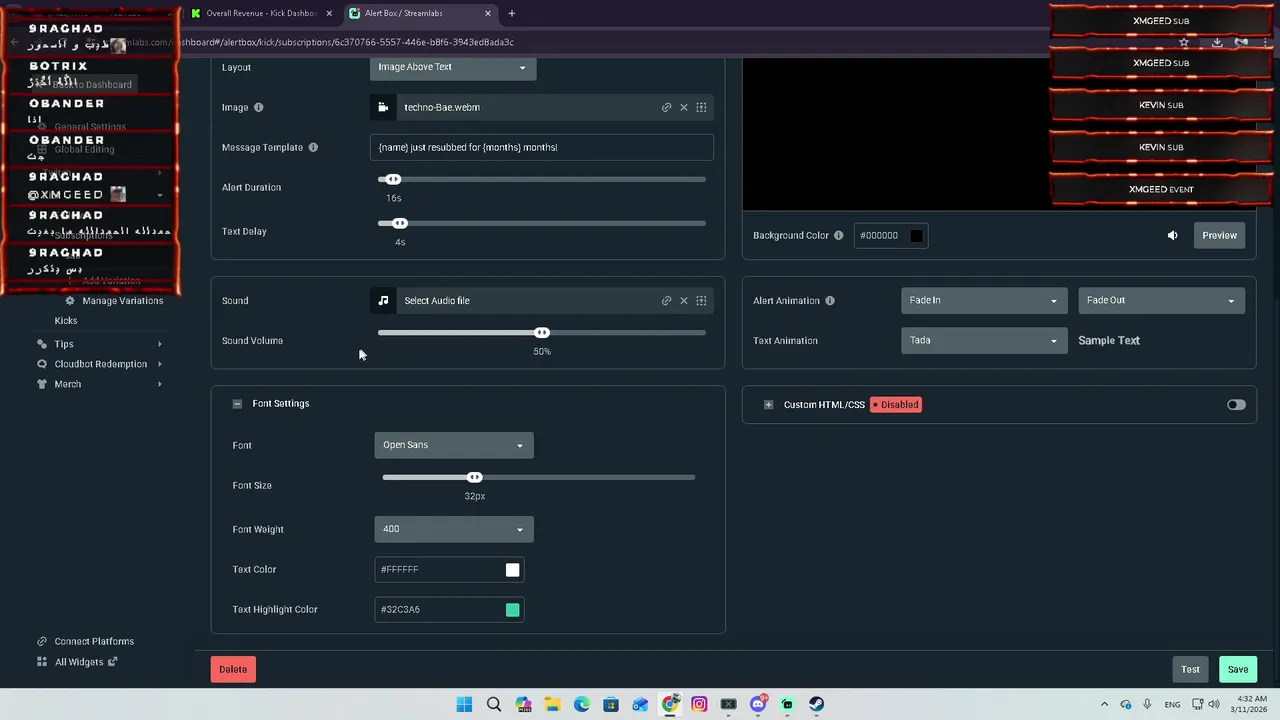Mute preview using the speaker icon
Image resolution: width=1280 pixels, height=720 pixels.
point(1172,235)
